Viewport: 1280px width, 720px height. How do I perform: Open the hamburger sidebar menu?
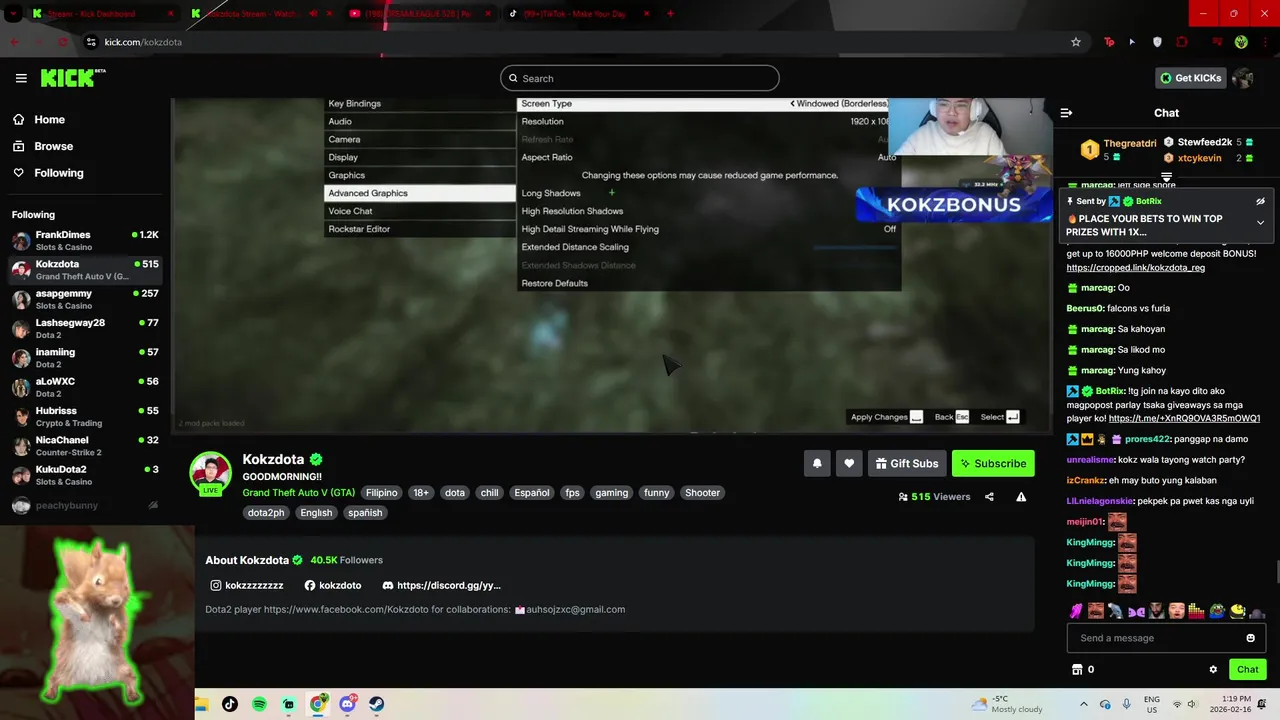(21, 78)
